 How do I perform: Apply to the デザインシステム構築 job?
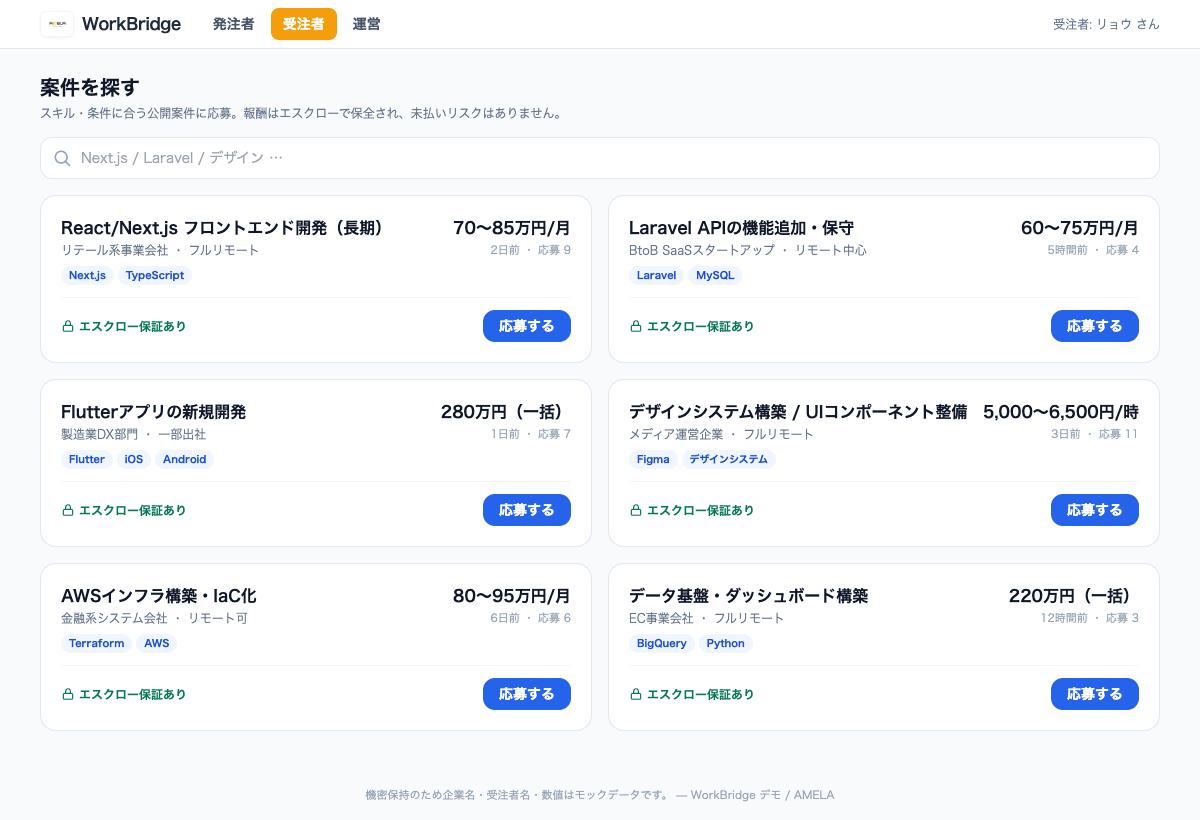(x=1095, y=510)
